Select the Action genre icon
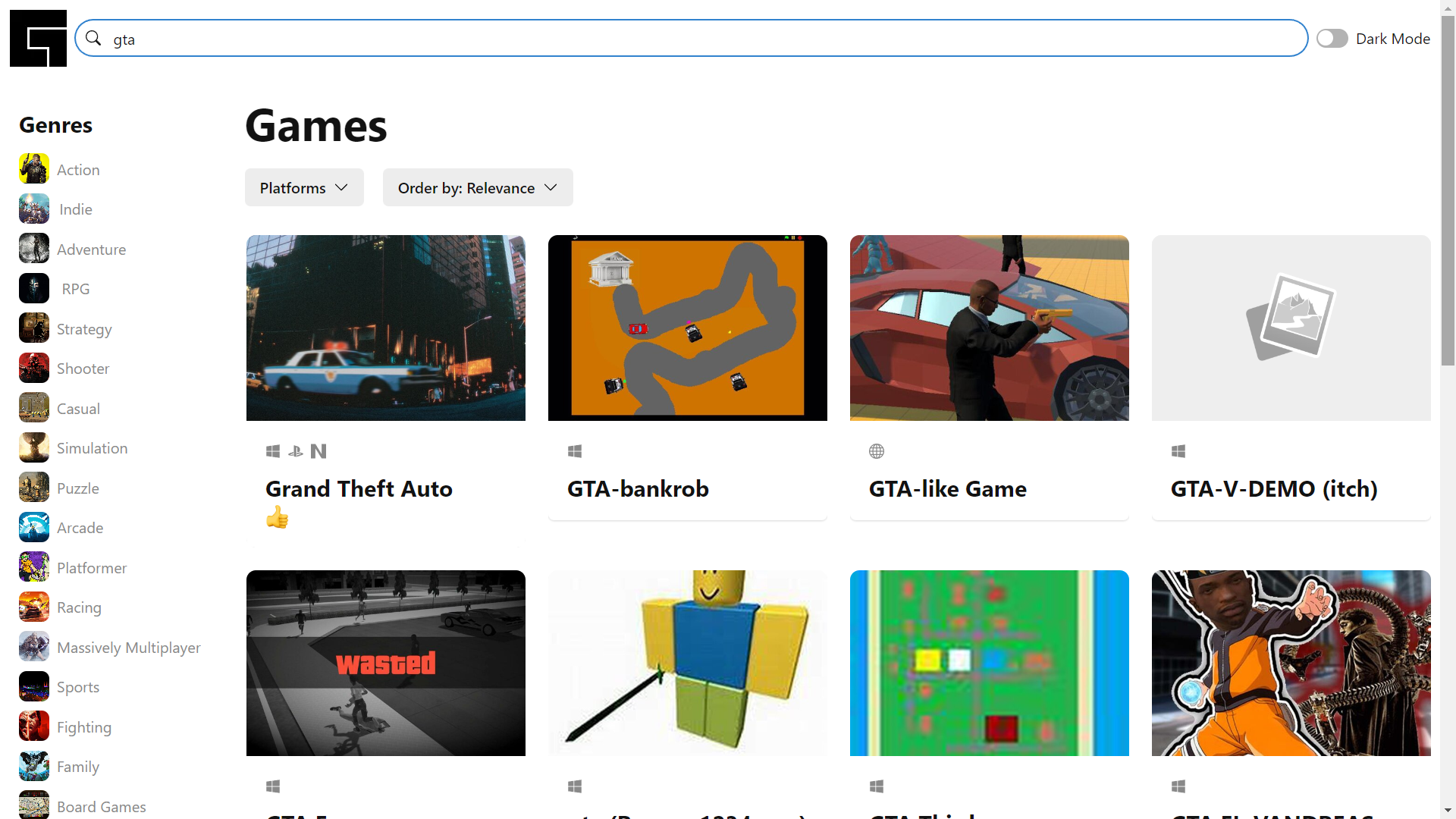 coord(34,169)
